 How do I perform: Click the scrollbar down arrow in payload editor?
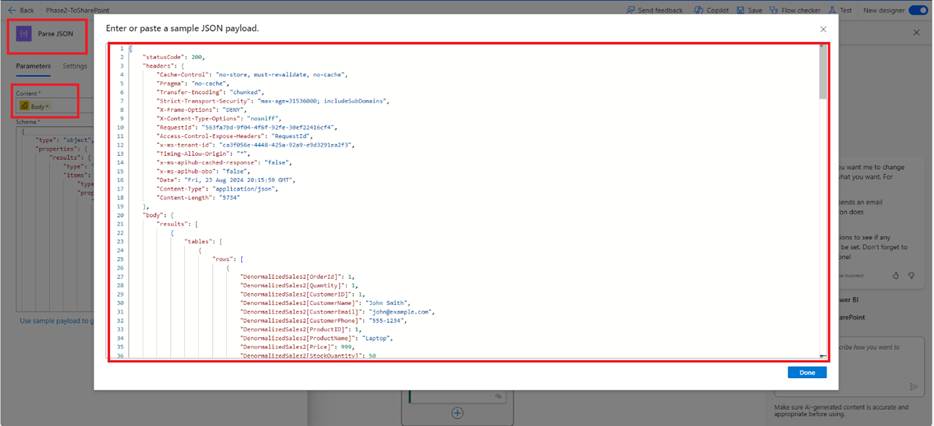tap(823, 356)
